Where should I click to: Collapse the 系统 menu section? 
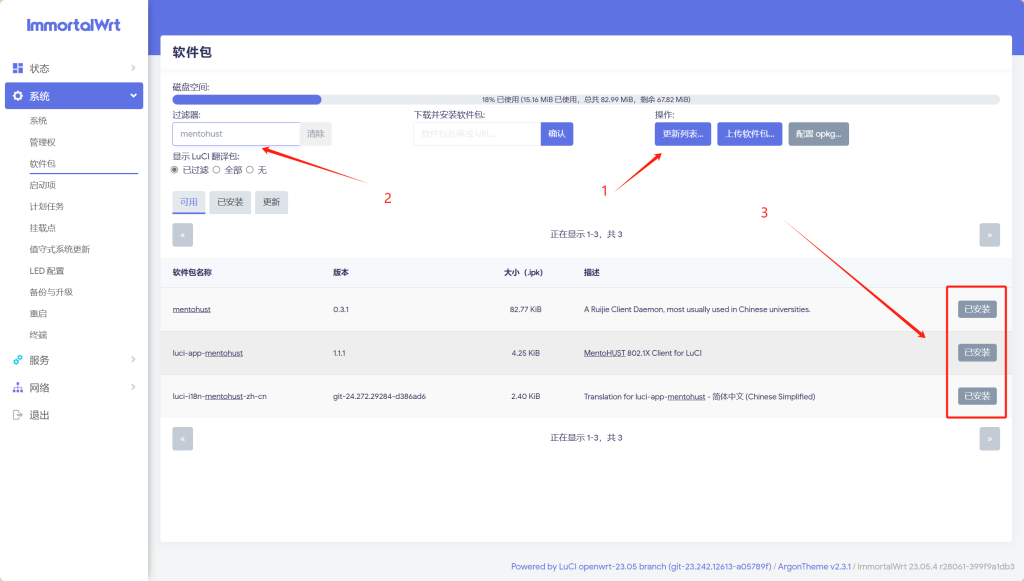[x=133, y=96]
